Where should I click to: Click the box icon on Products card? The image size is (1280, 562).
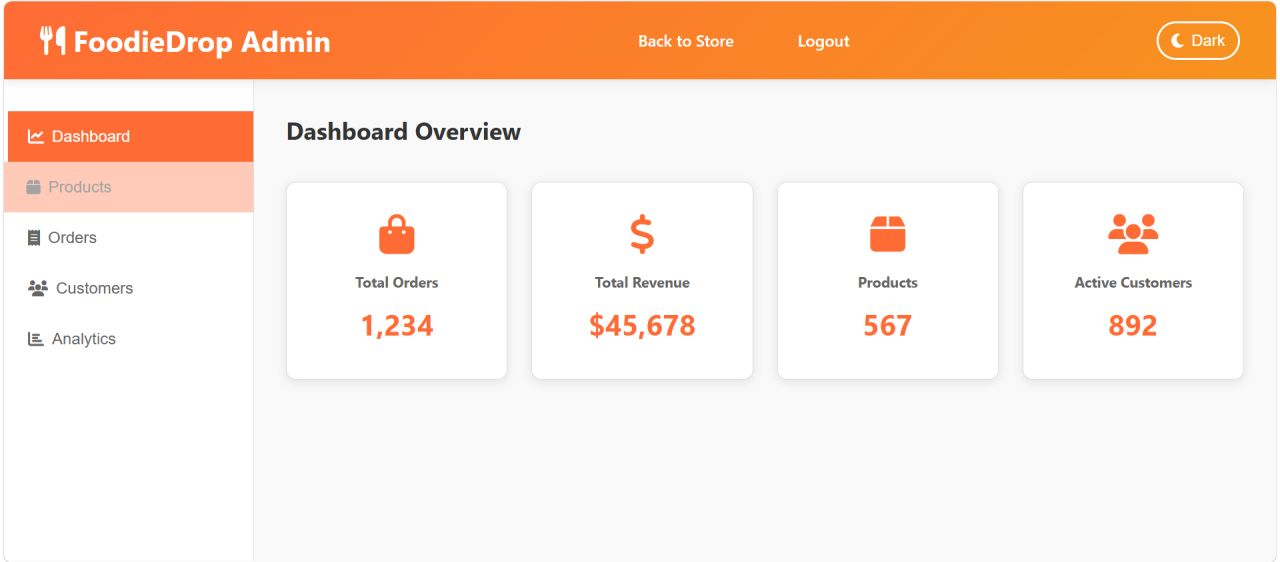(887, 234)
